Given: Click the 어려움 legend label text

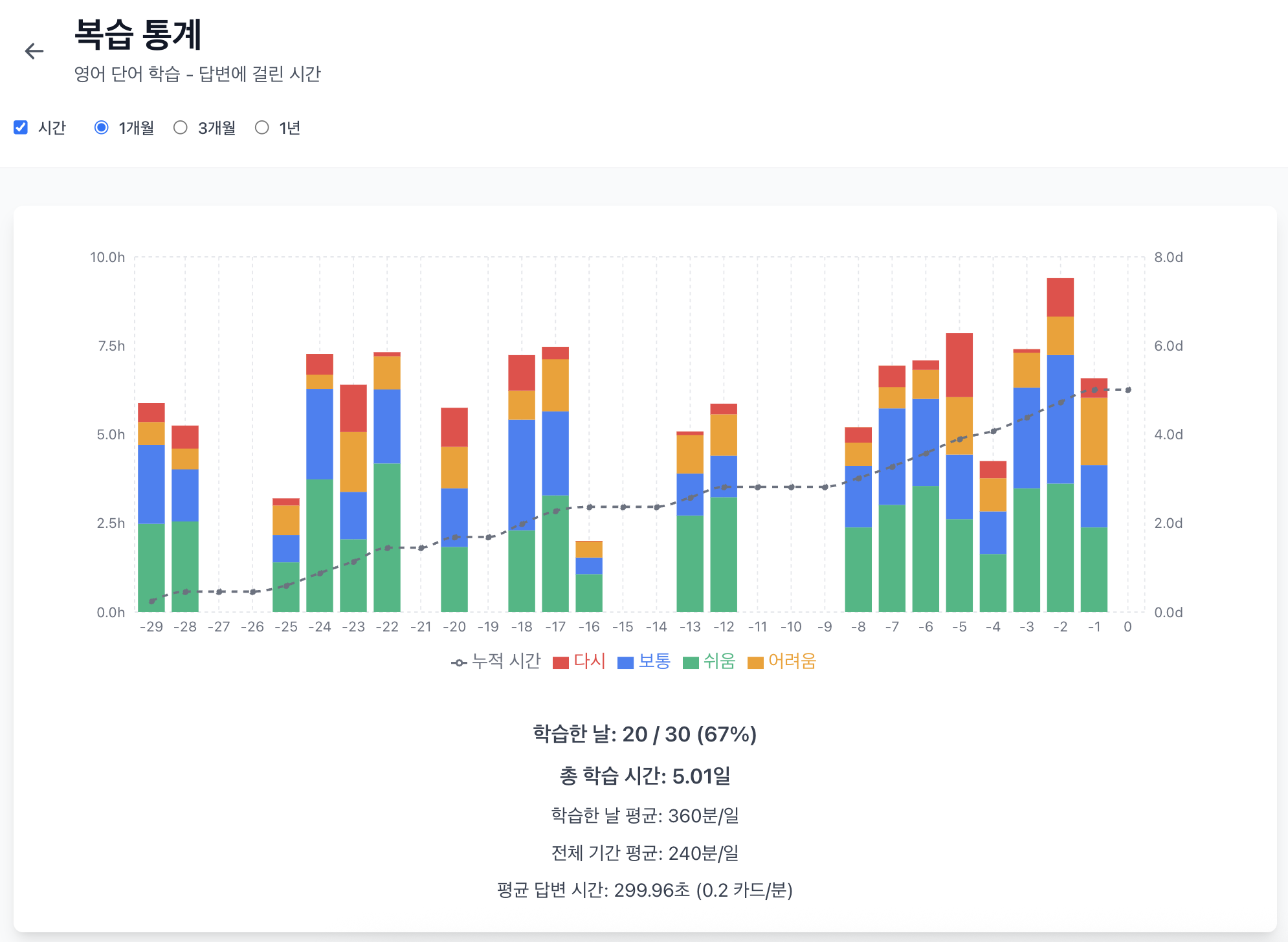Looking at the screenshot, I should (792, 661).
